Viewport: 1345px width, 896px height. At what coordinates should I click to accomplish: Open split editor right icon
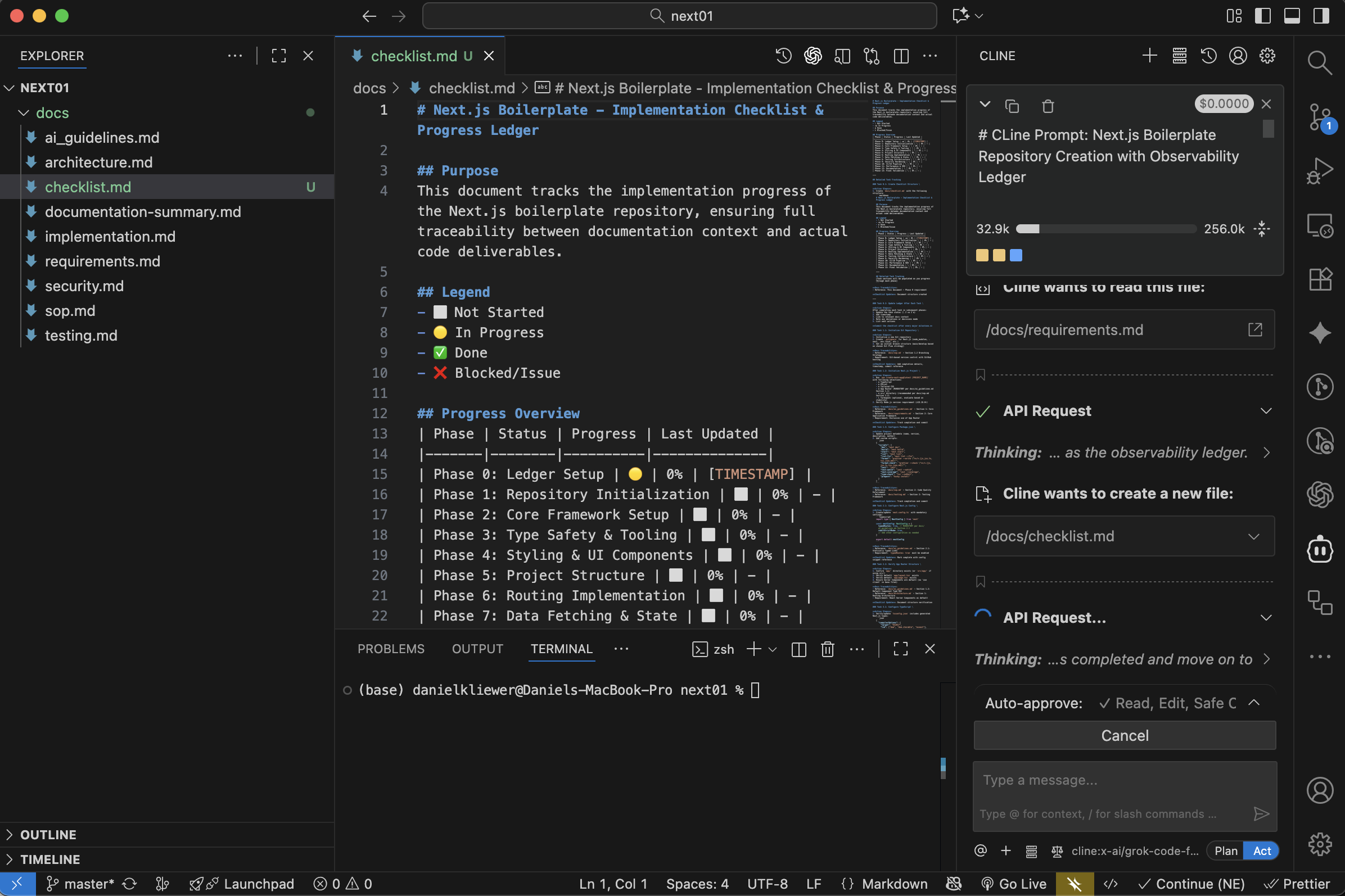pos(901,56)
